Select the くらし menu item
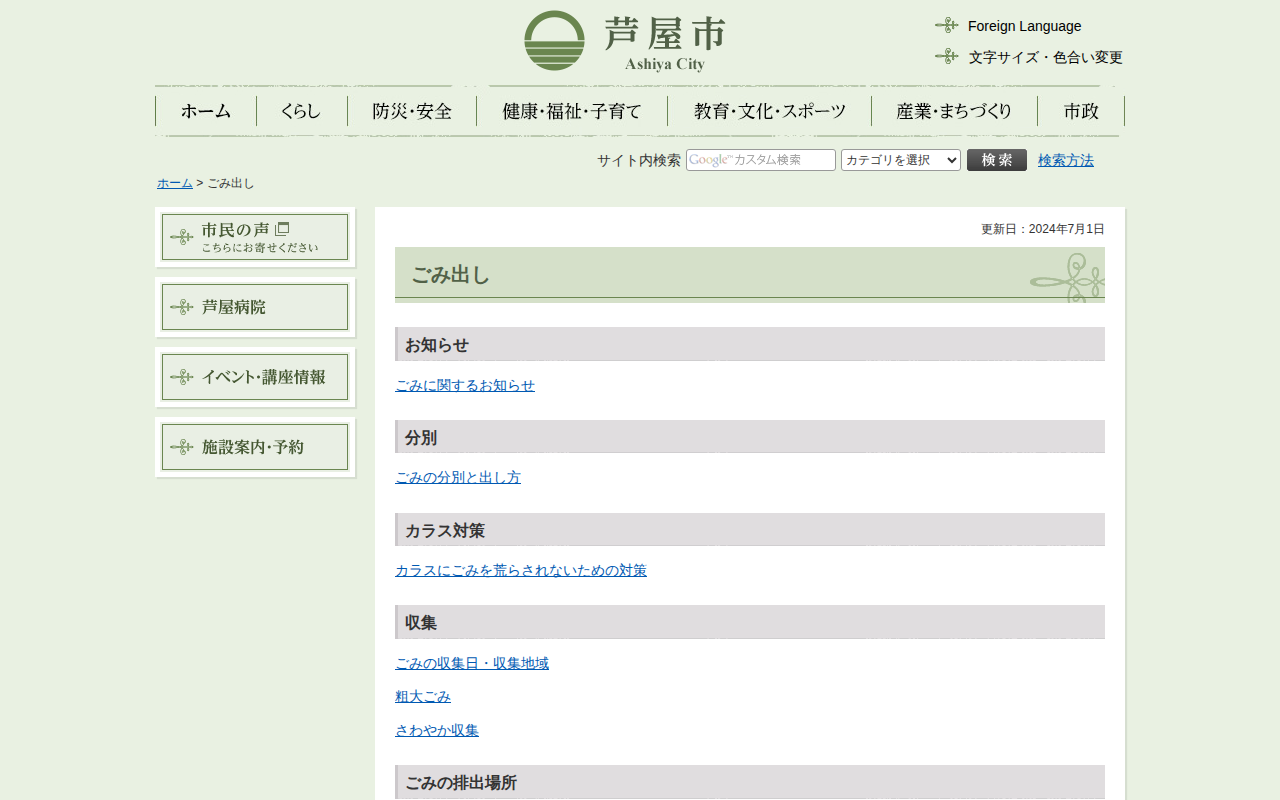The image size is (1280, 800). click(x=301, y=111)
